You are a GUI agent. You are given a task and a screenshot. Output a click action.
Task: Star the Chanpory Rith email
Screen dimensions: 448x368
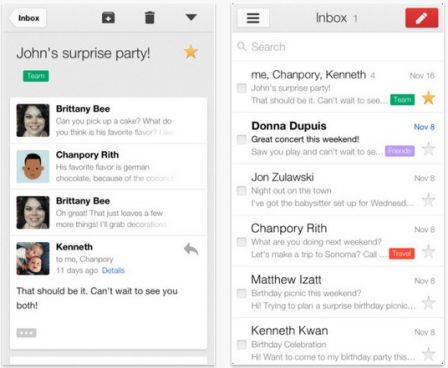coord(428,252)
